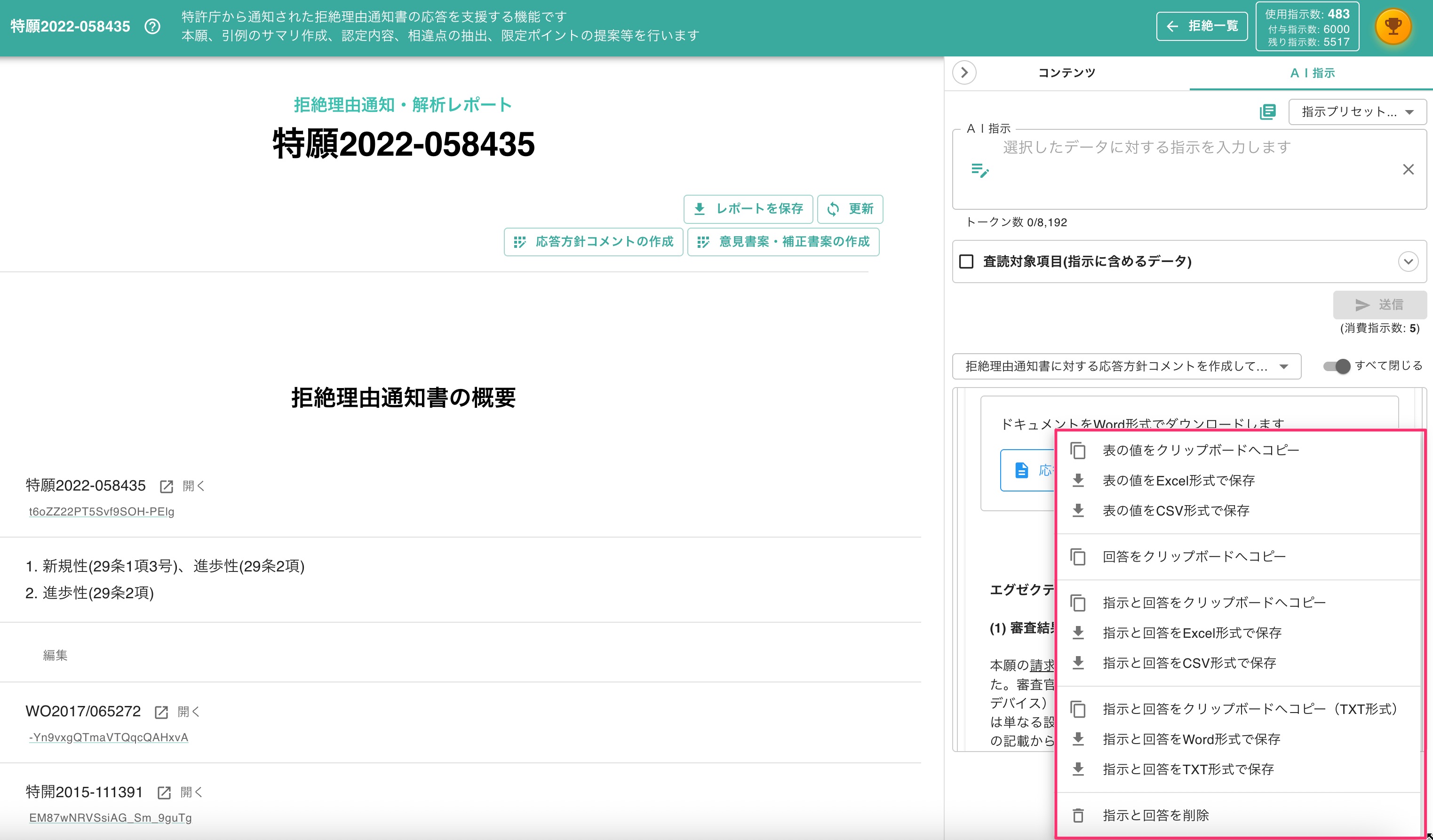Toggle 査読対象項目 checkbox
The width and height of the screenshot is (1433, 840).
click(x=966, y=262)
